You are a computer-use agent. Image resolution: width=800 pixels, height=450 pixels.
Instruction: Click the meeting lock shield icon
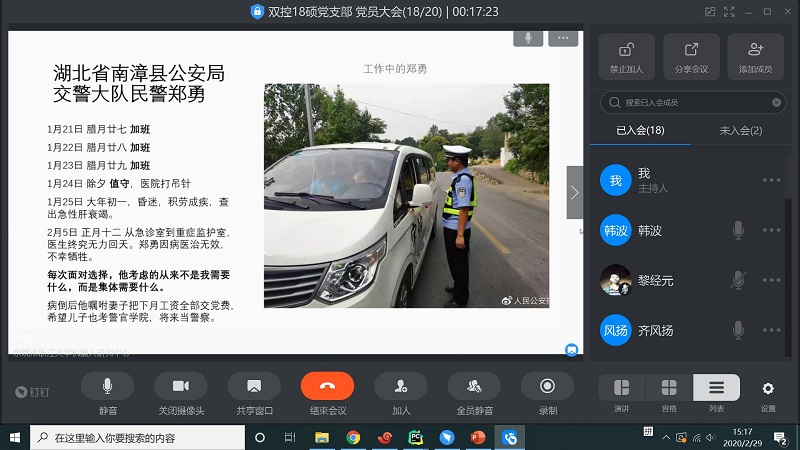(x=257, y=11)
